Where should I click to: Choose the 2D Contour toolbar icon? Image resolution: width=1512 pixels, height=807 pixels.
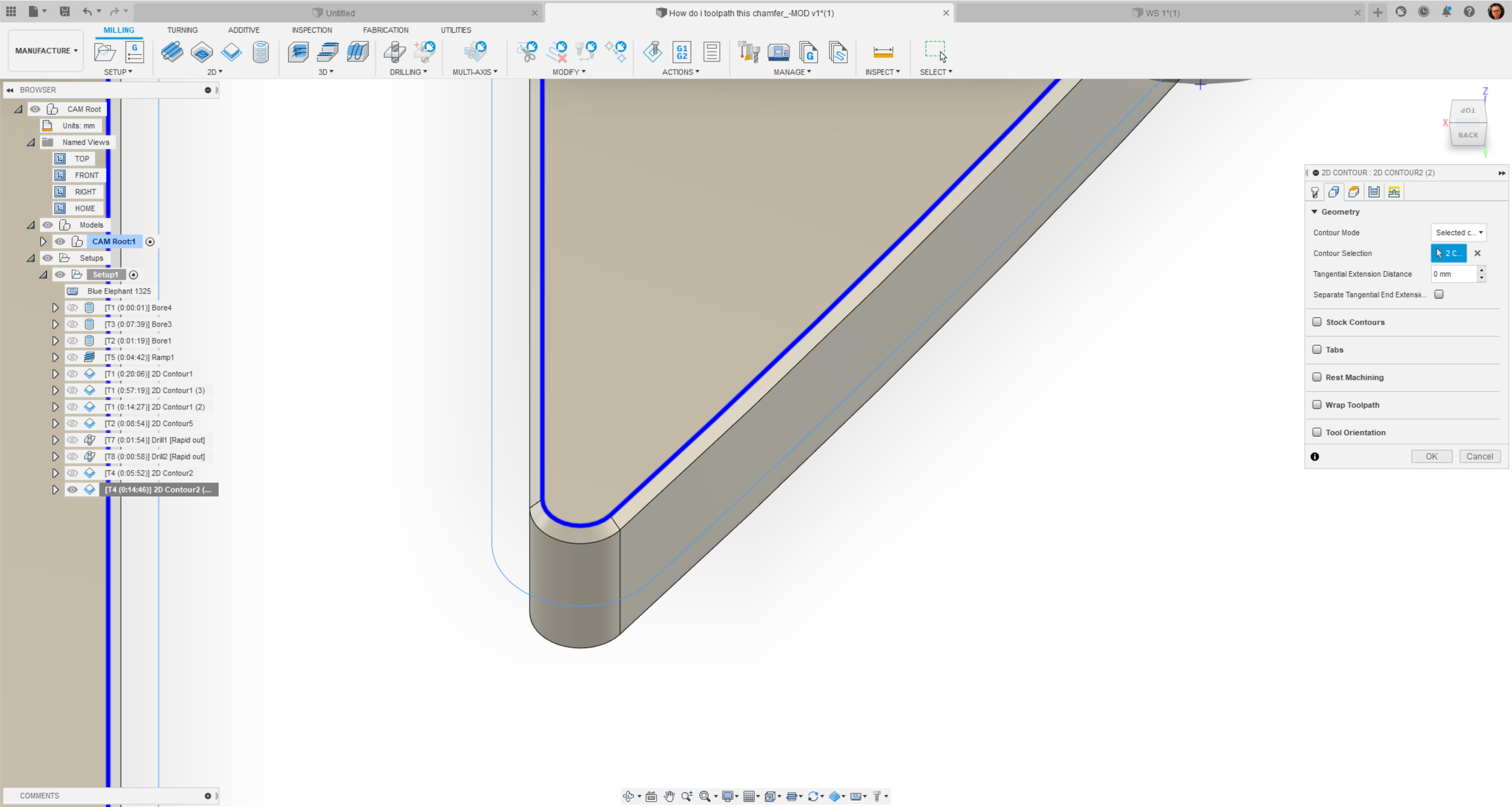click(x=231, y=52)
